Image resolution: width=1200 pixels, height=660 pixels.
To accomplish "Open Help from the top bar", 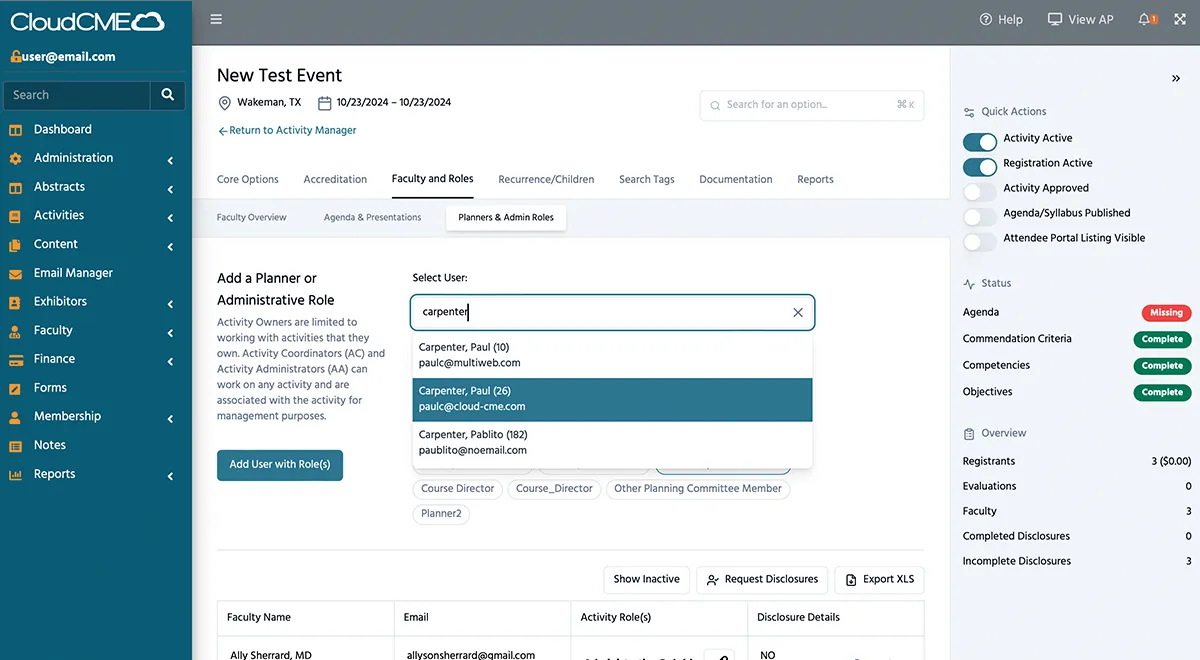I will (1001, 19).
